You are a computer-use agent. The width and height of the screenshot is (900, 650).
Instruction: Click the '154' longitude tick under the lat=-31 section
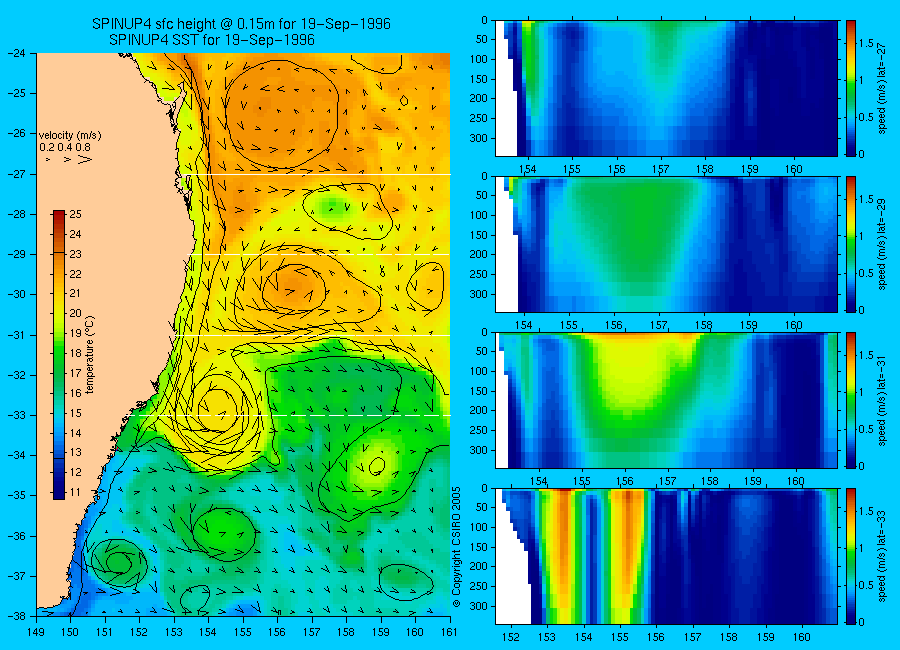(538, 481)
